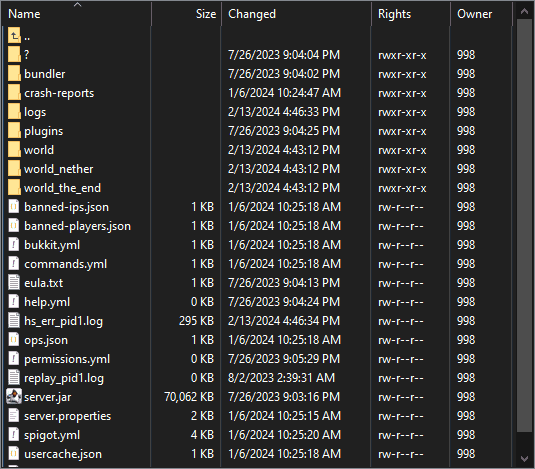Click the server.properties file icon
Image resolution: width=535 pixels, height=469 pixels.
[x=14, y=416]
